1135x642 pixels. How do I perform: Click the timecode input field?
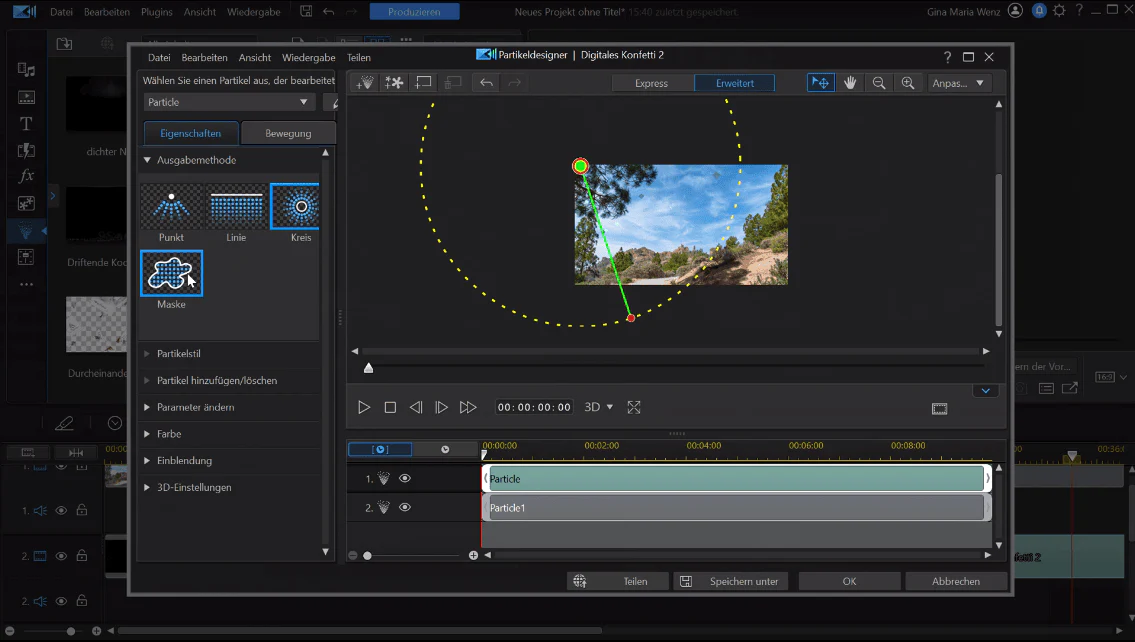click(x=534, y=407)
